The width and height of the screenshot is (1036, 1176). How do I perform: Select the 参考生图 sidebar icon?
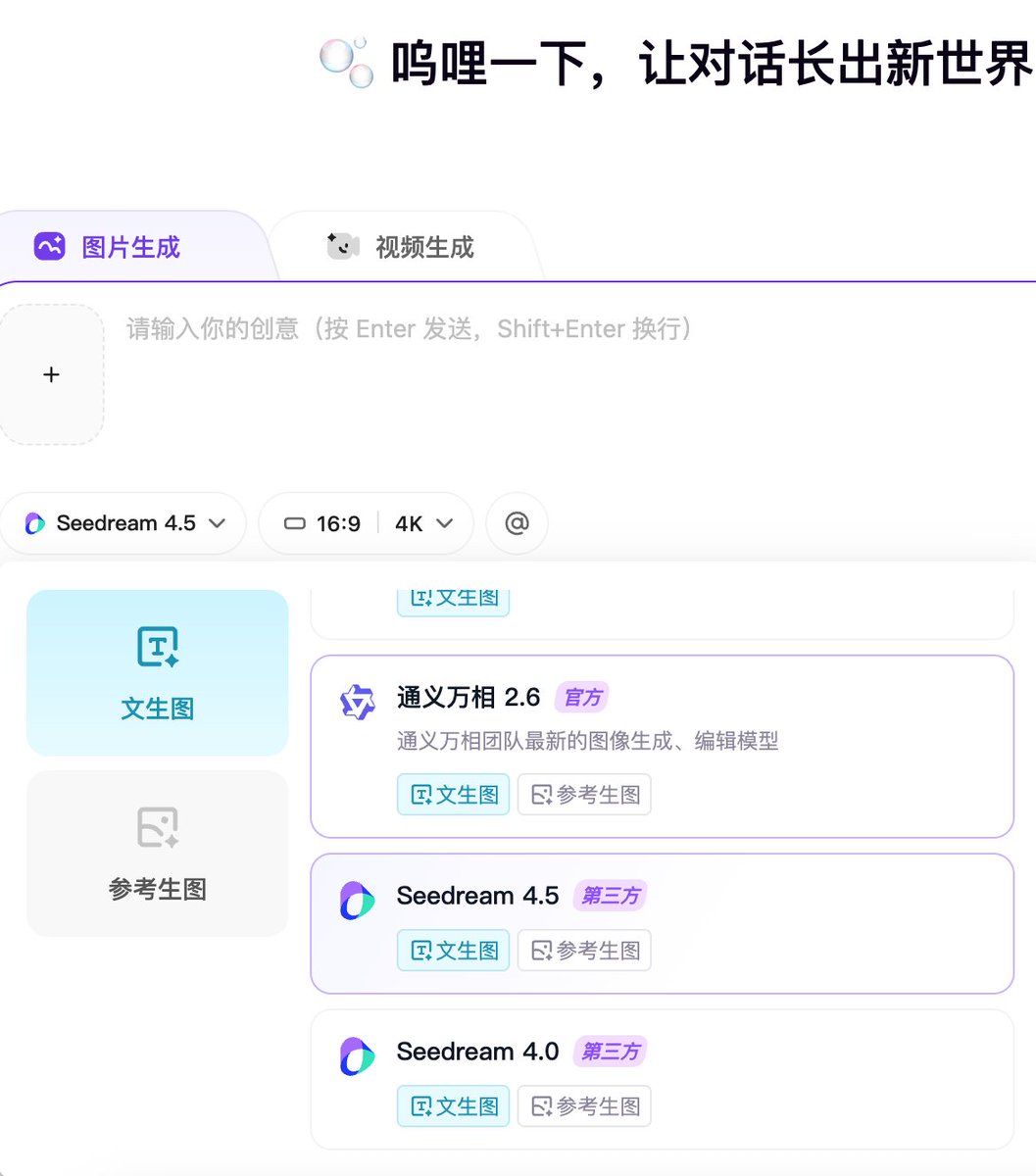(x=157, y=826)
